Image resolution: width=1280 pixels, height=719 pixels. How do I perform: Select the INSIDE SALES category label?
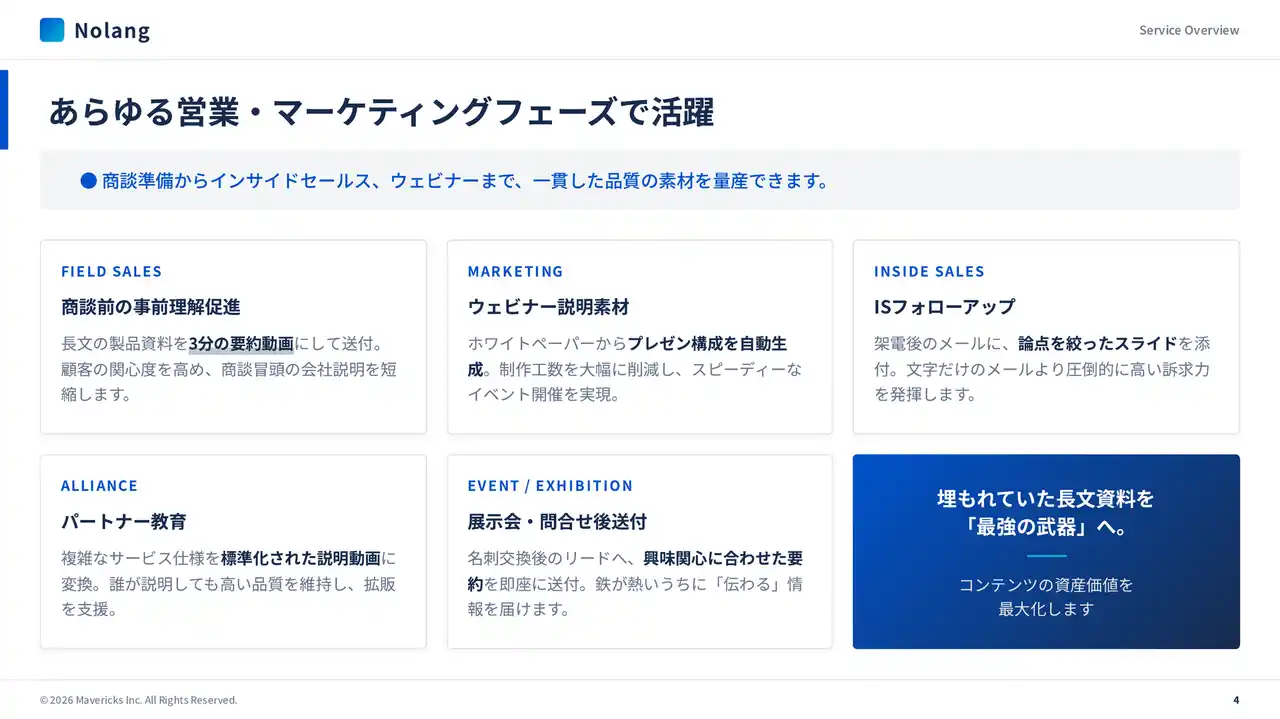(929, 271)
